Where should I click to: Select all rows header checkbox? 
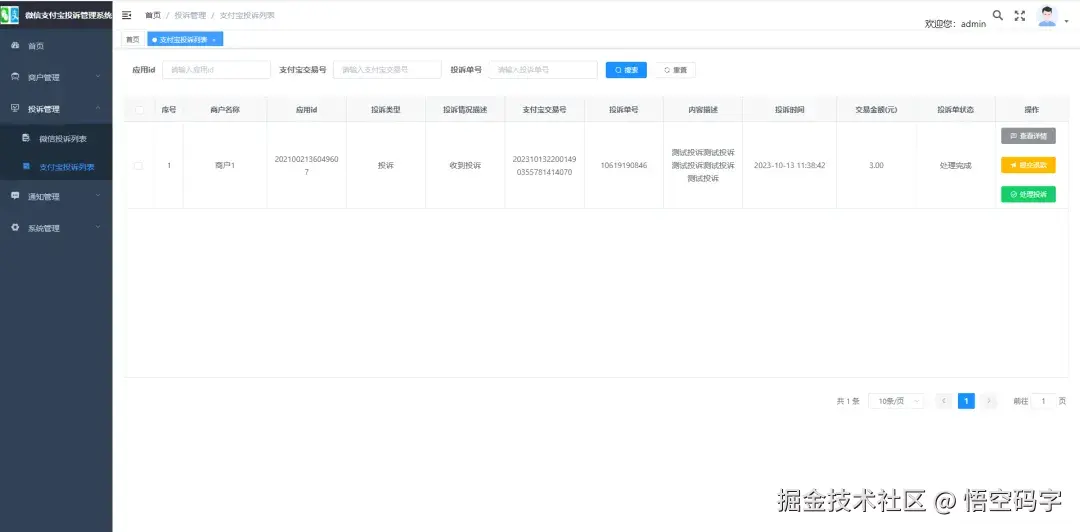pos(140,110)
